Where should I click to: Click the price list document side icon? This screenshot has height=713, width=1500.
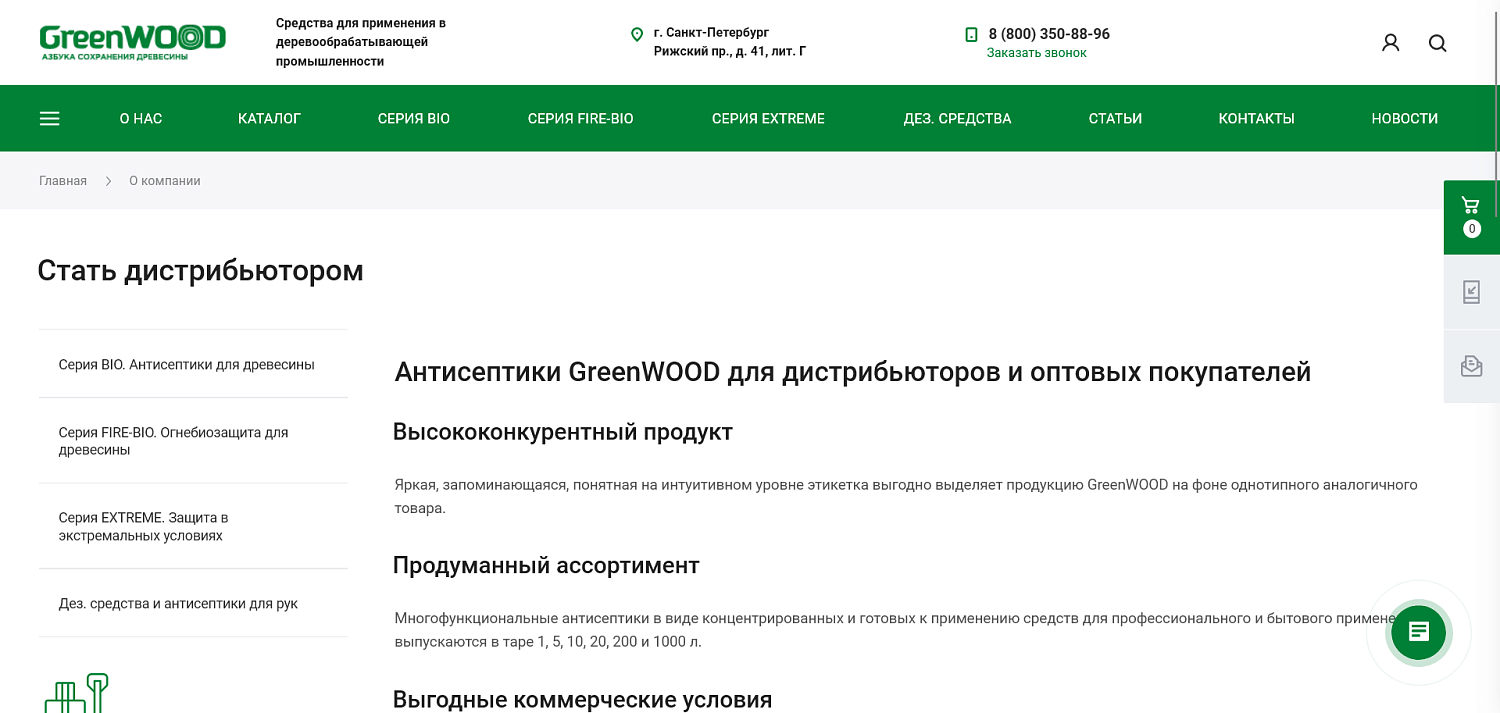click(1471, 292)
